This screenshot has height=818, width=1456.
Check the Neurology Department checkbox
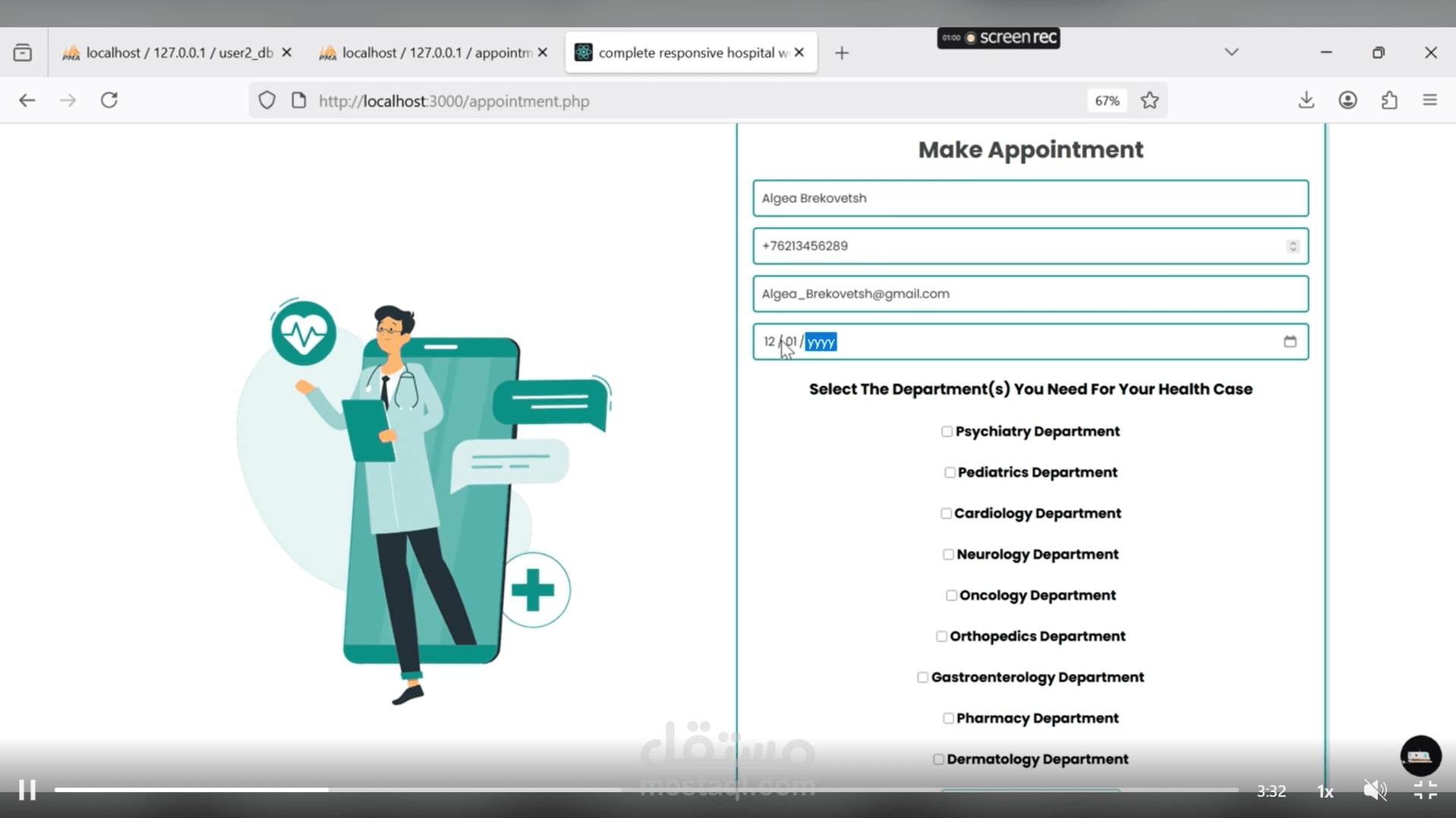click(948, 555)
